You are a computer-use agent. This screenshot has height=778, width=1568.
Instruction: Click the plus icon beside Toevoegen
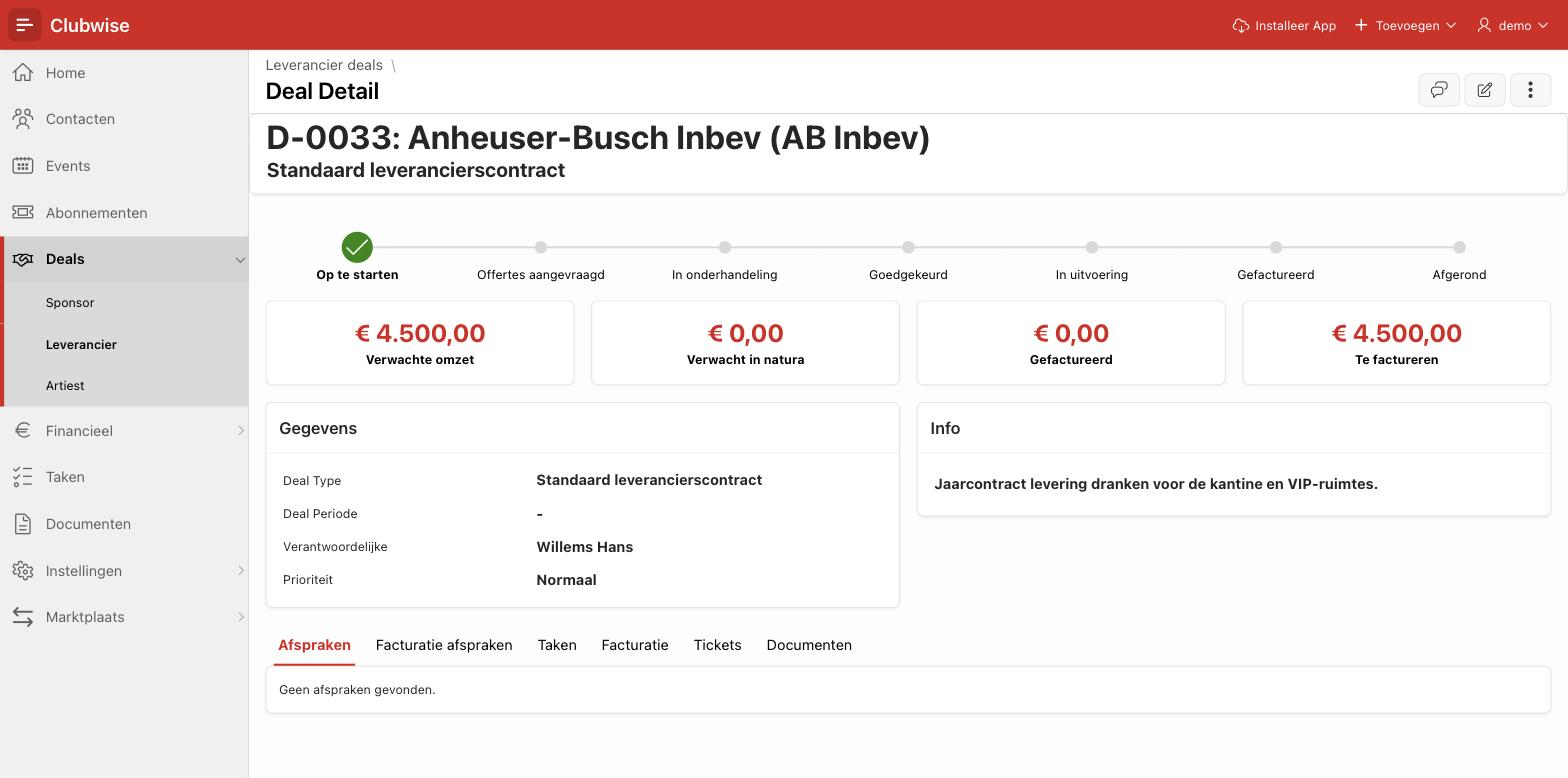point(1361,25)
